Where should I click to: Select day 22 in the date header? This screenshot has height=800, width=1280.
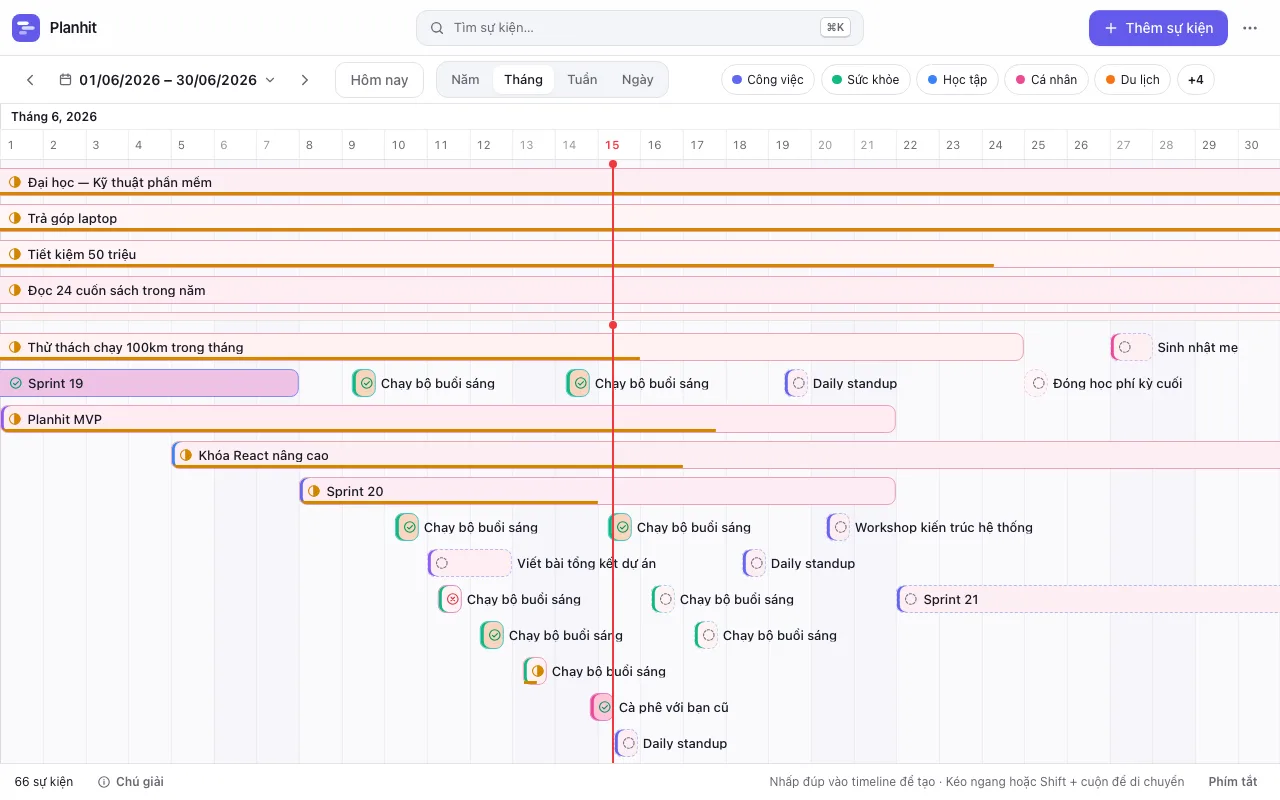pyautogui.click(x=910, y=145)
